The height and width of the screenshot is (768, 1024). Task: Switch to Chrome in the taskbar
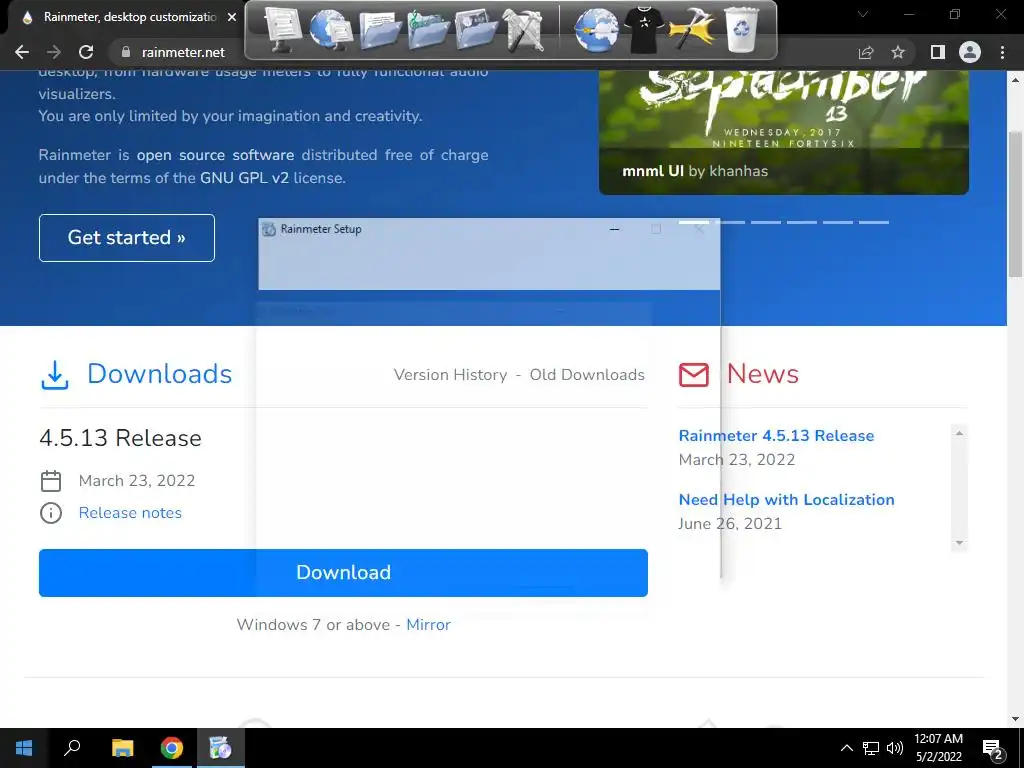[172, 748]
